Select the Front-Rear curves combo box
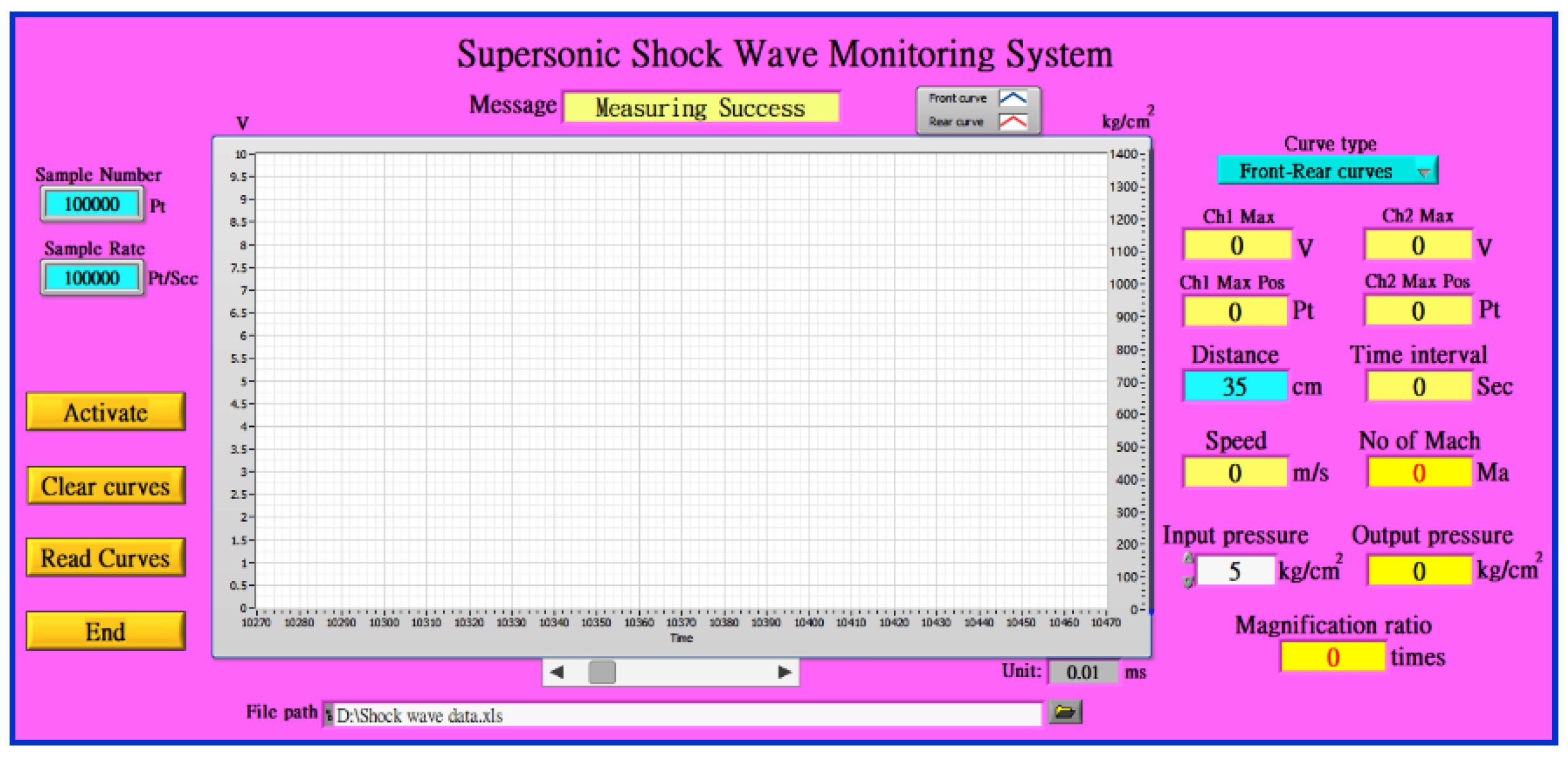Viewport: 1568px width, 757px height. pos(1316,171)
